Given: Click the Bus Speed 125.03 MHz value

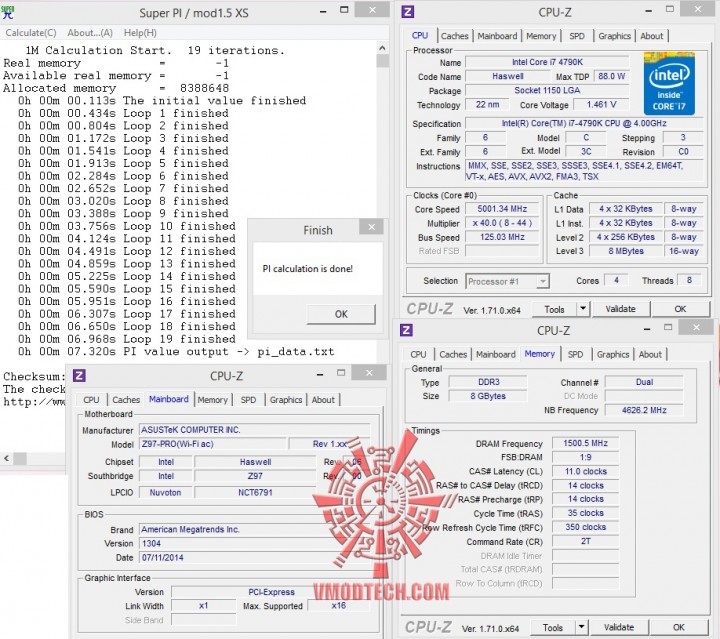Looking at the screenshot, I should pos(502,237).
